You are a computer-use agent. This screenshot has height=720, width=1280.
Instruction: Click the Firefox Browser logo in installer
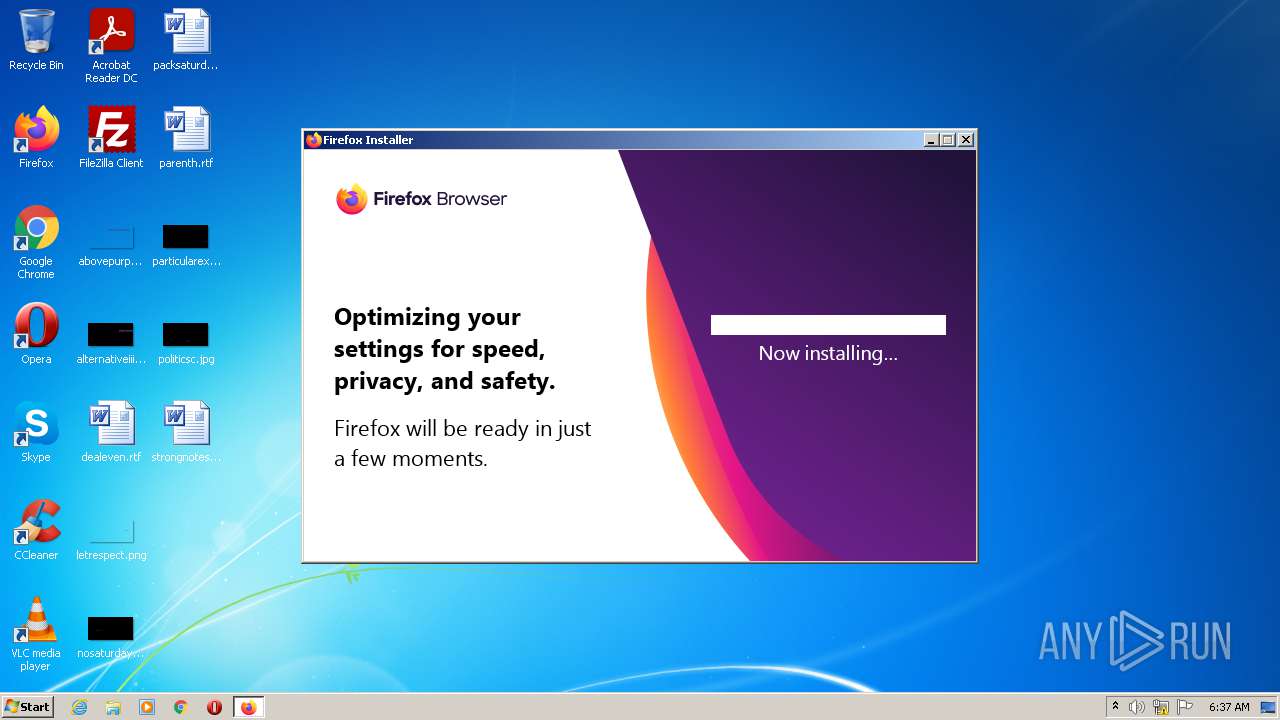[x=422, y=199]
